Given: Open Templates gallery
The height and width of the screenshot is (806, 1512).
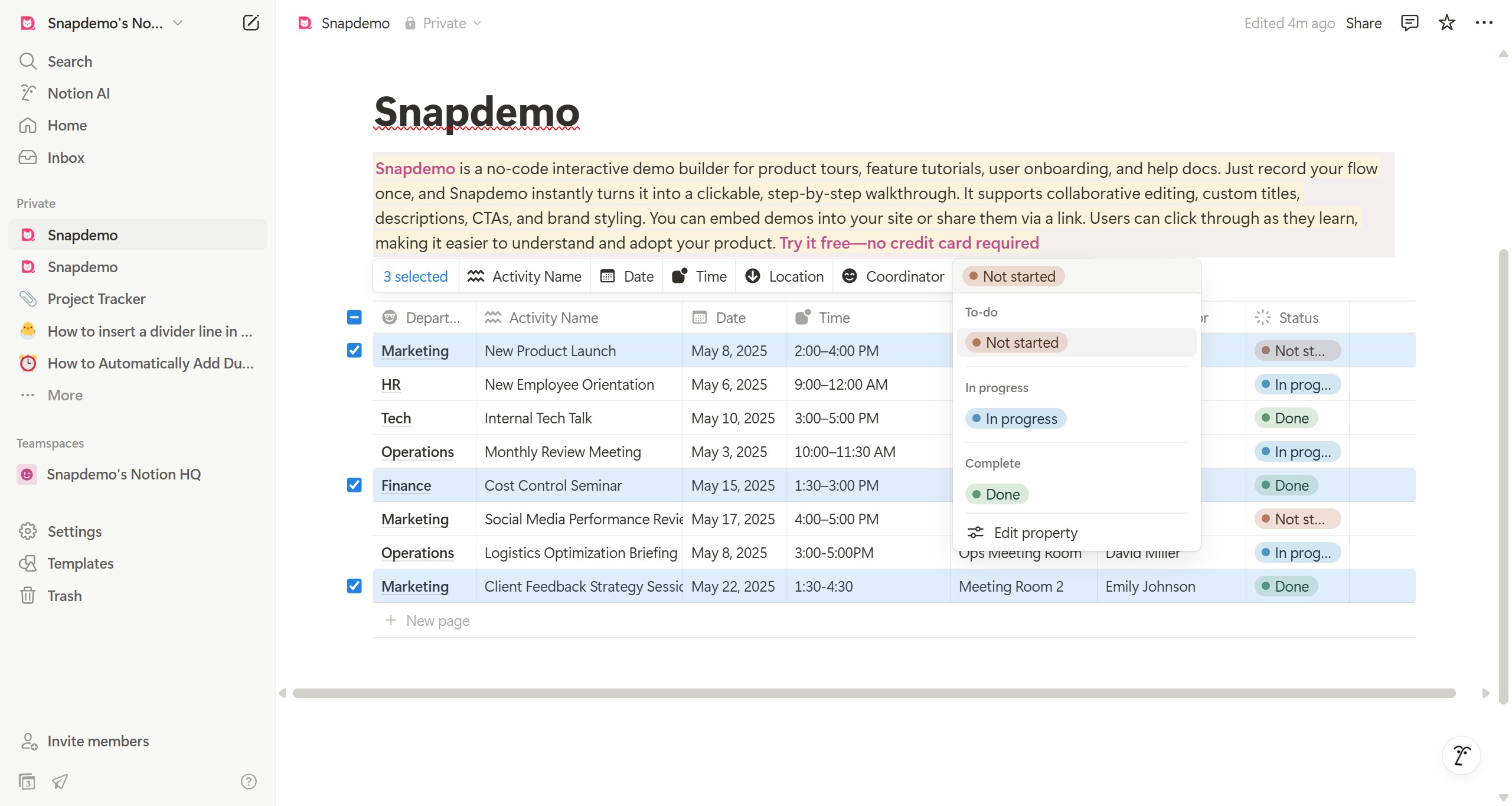Looking at the screenshot, I should click(x=138, y=563).
